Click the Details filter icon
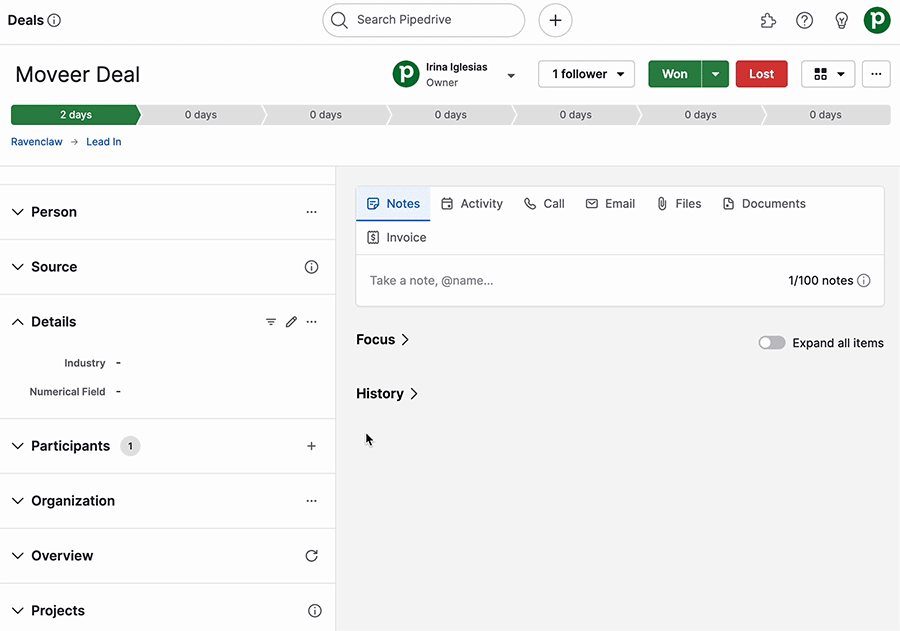The height and width of the screenshot is (631, 900). pyautogui.click(x=271, y=322)
